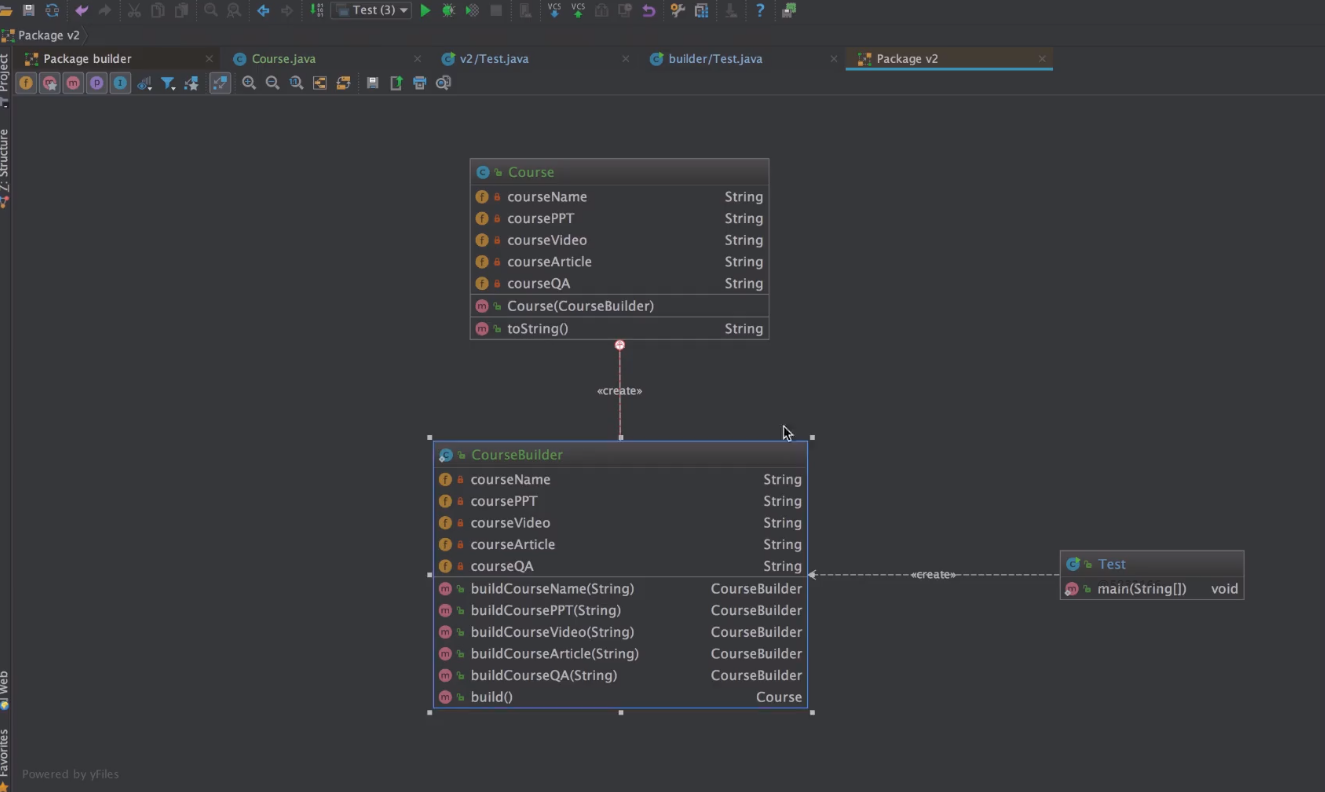This screenshot has height=792, width=1325.
Task: Click the Find magnifier icon
Action: click(210, 10)
